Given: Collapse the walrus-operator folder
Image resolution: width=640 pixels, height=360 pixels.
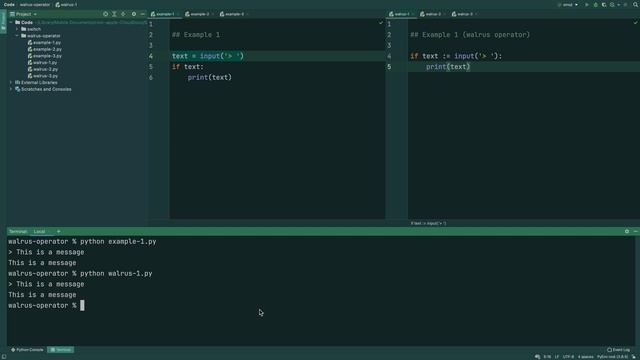Looking at the screenshot, I should [17, 36].
